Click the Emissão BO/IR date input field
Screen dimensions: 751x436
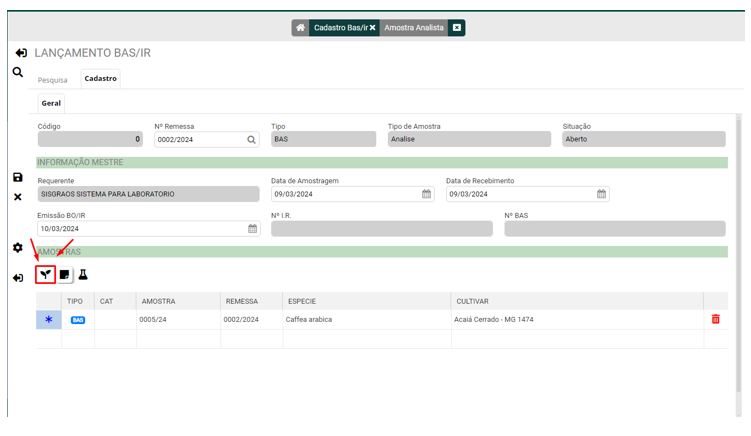140,228
